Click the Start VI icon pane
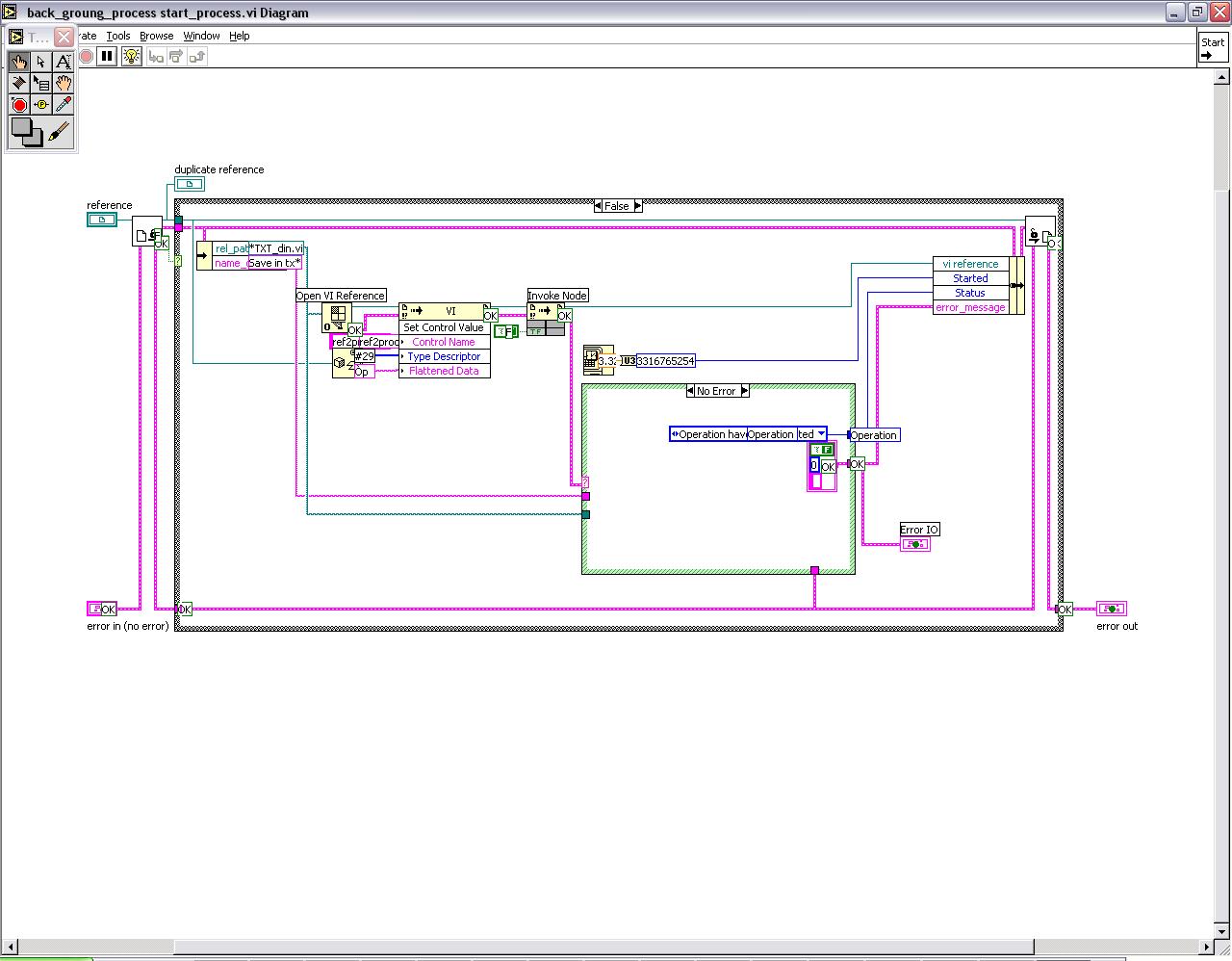The width and height of the screenshot is (1232, 961). click(1213, 48)
